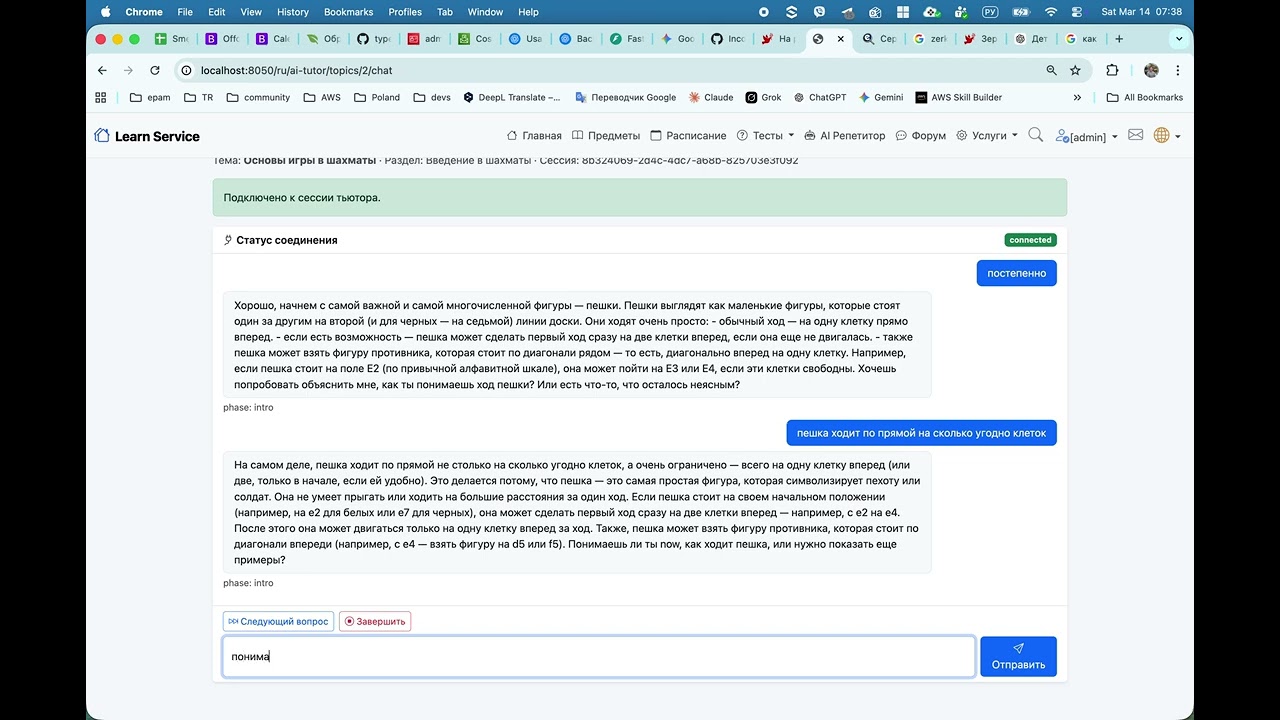Open the Предметы nav link
1280x720 pixels.
(x=605, y=136)
